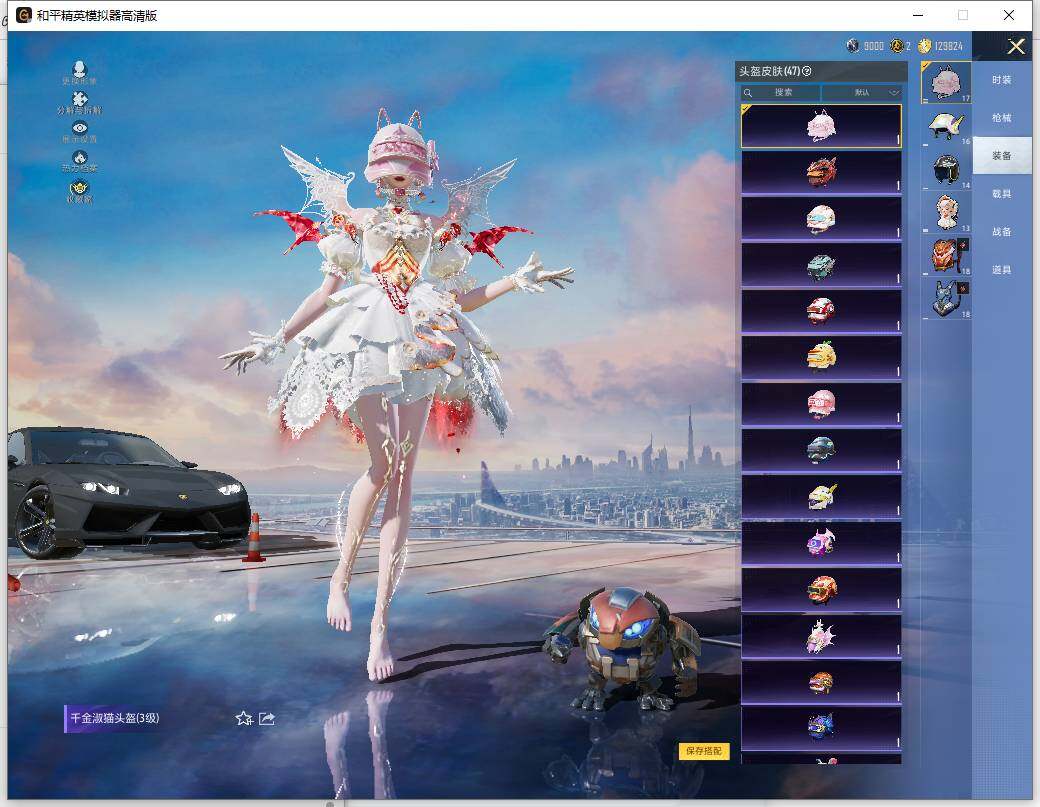Expand the 默认 sort dropdown
Image resolution: width=1040 pixels, height=807 pixels.
coord(862,92)
